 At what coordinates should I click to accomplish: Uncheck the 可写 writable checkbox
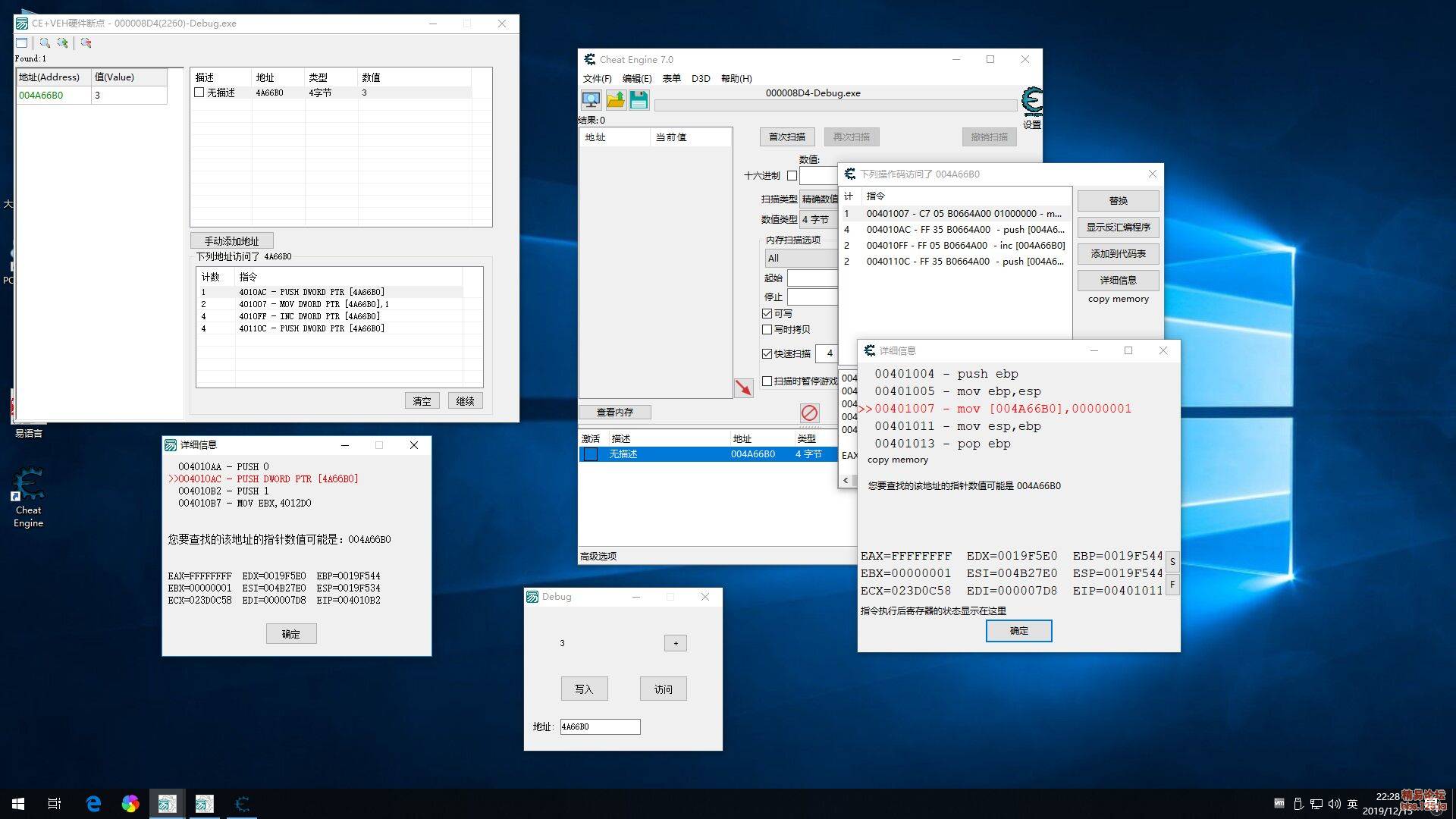pyautogui.click(x=767, y=313)
